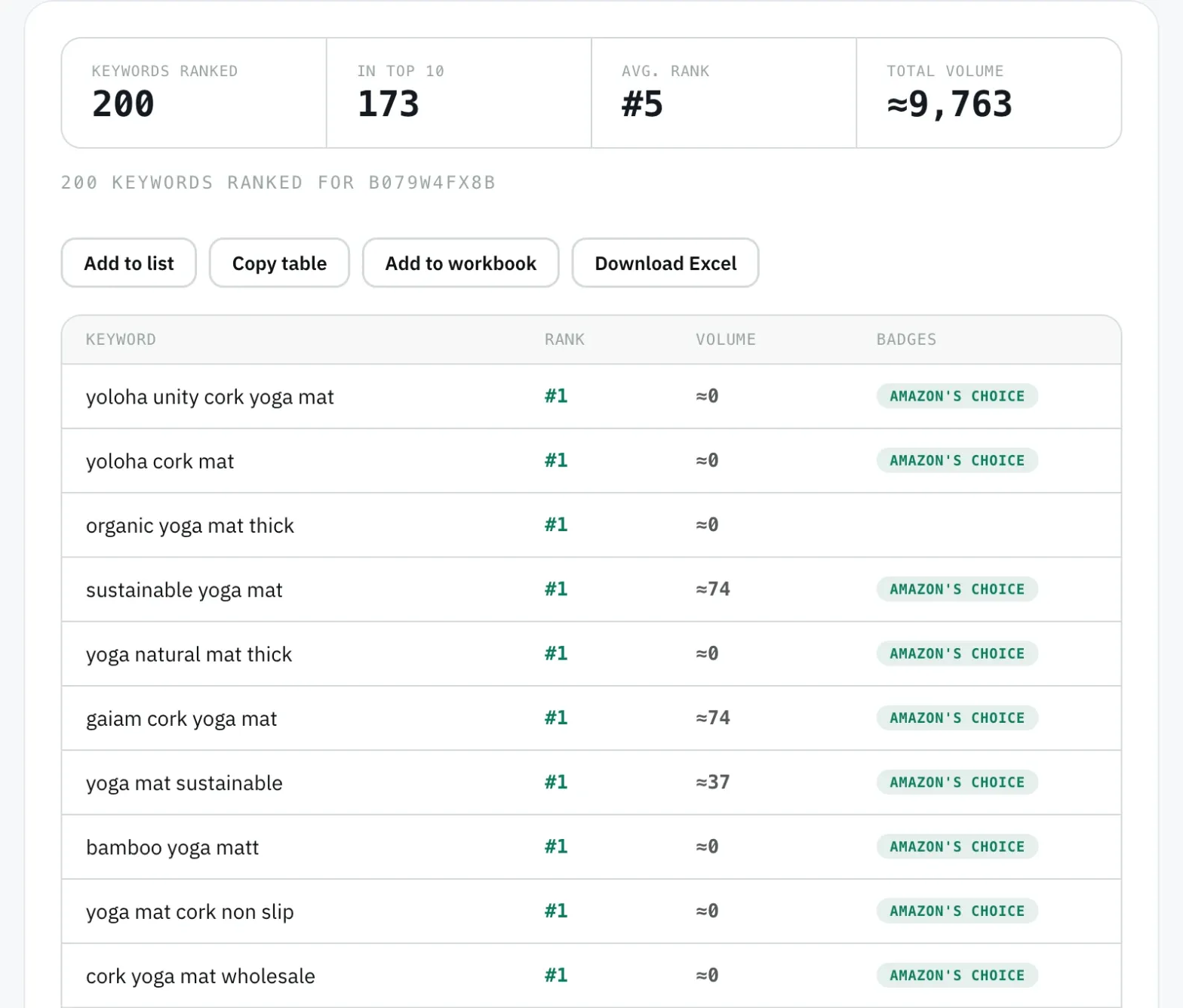Click rank #1 in yoloha unity cork yoga mat row
The image size is (1183, 1008).
tap(556, 396)
